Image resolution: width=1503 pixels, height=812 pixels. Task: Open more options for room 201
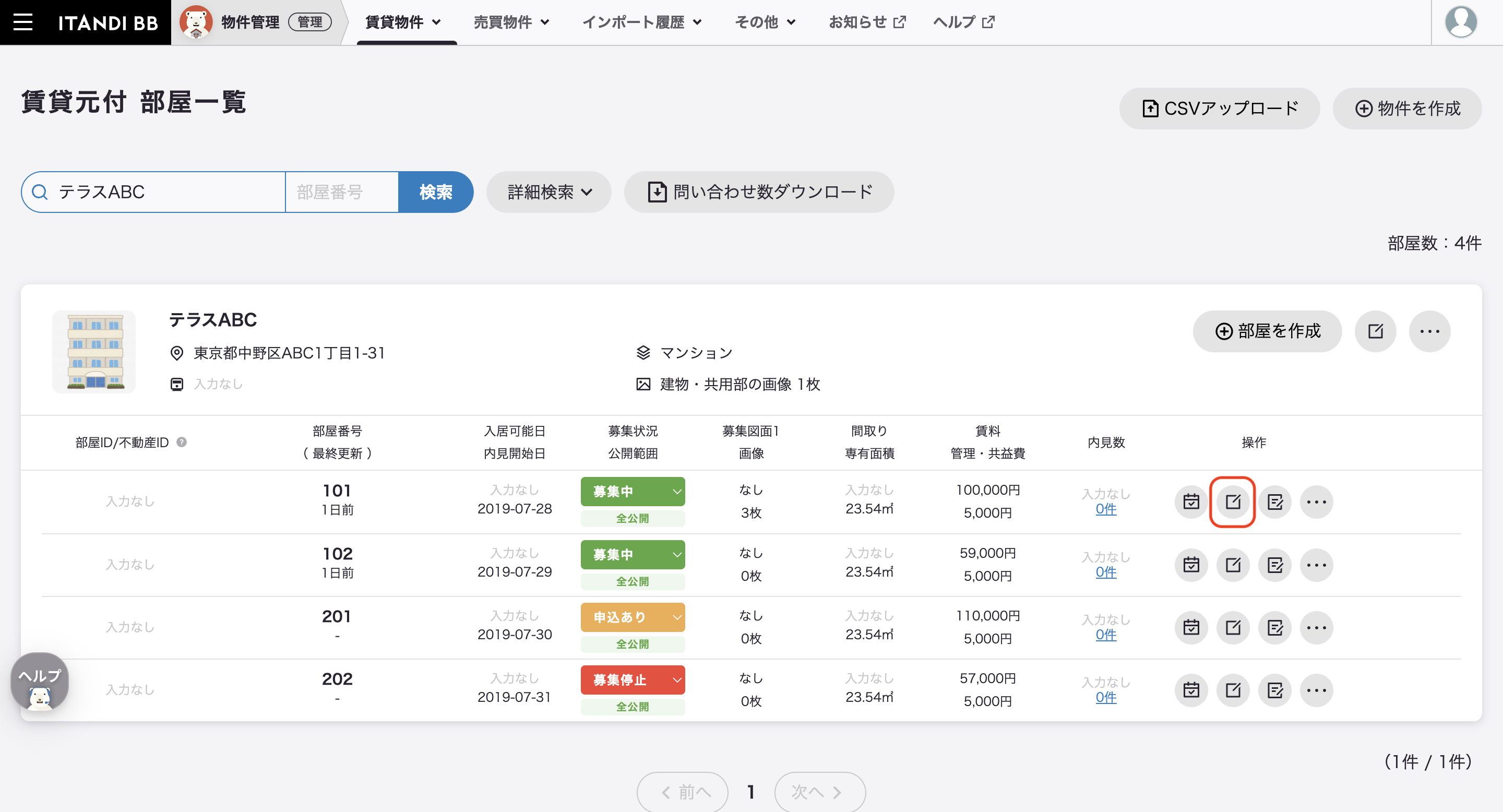pyautogui.click(x=1316, y=628)
